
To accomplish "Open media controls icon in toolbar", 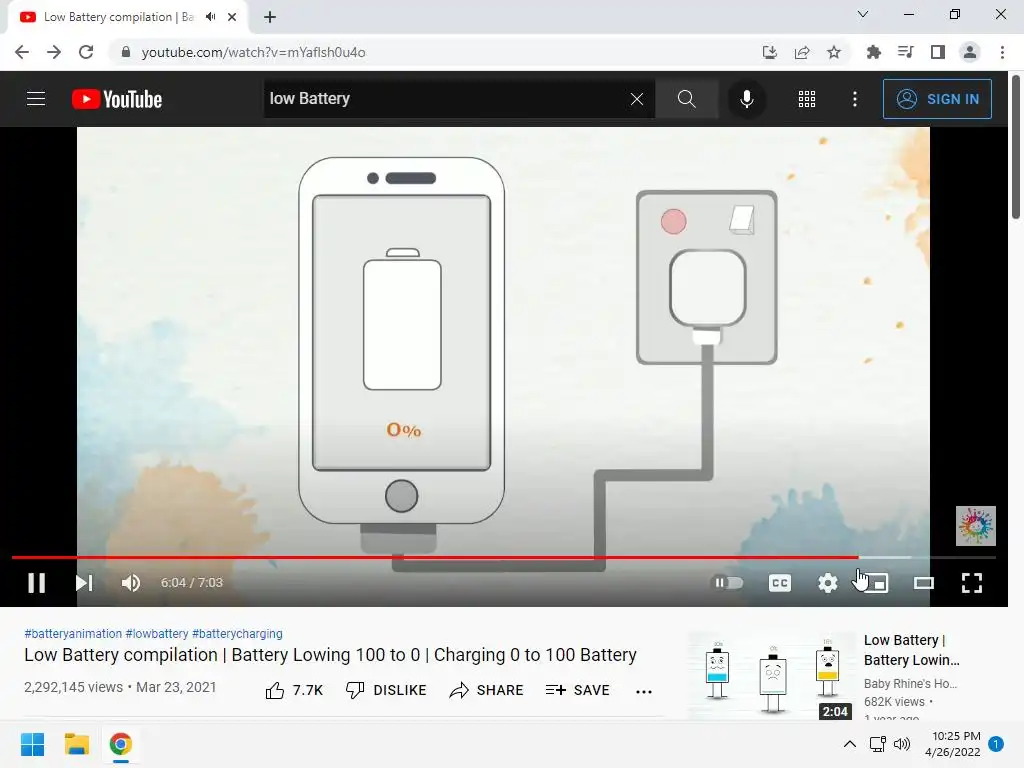I will pyautogui.click(x=906, y=52).
